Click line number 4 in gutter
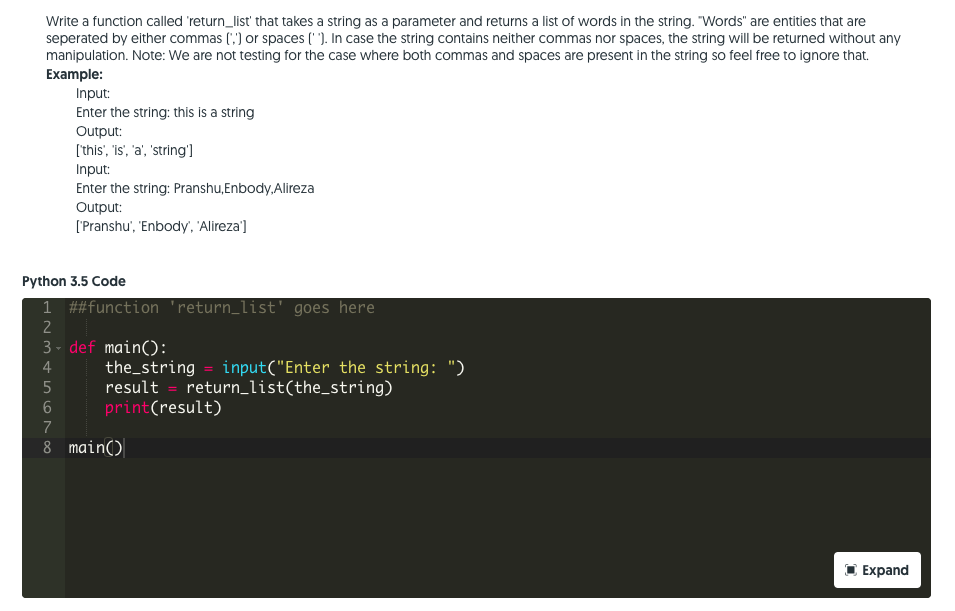Image resolution: width=955 pixels, height=611 pixels. (47, 367)
